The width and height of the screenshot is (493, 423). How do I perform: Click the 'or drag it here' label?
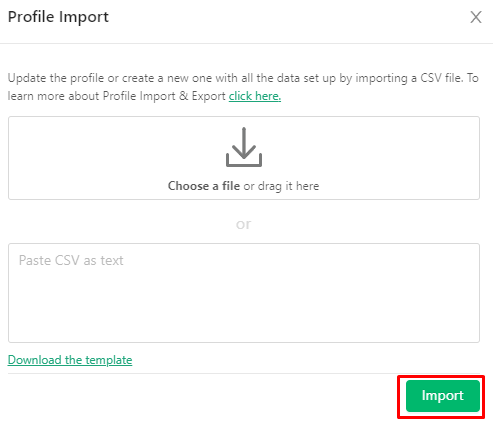pyautogui.click(x=281, y=186)
